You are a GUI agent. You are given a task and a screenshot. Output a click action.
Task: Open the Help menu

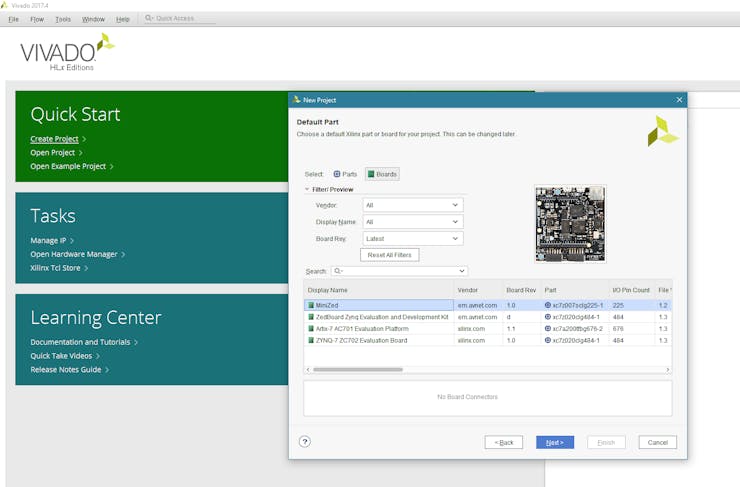click(x=123, y=19)
